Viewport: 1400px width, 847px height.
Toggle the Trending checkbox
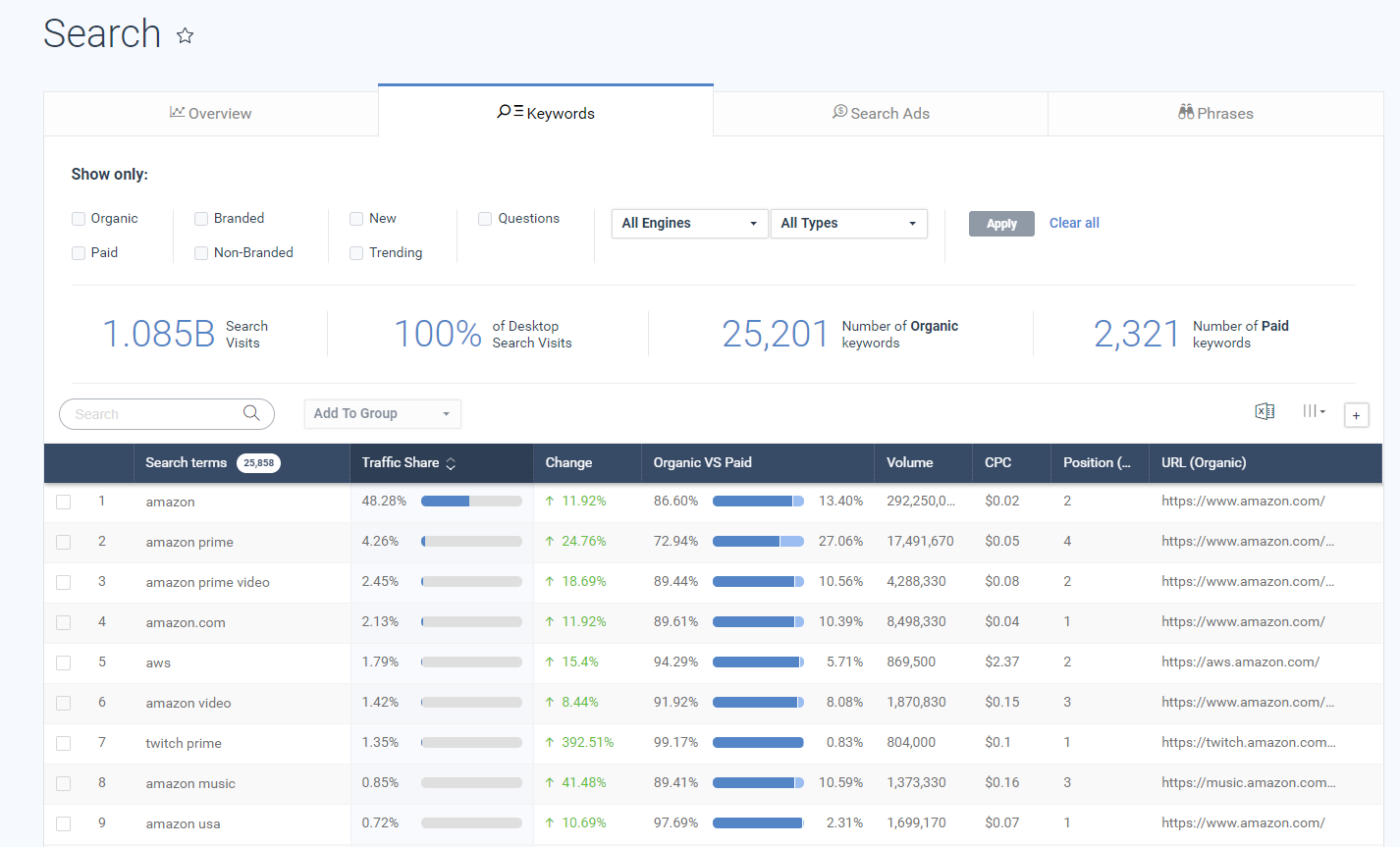pyautogui.click(x=356, y=253)
